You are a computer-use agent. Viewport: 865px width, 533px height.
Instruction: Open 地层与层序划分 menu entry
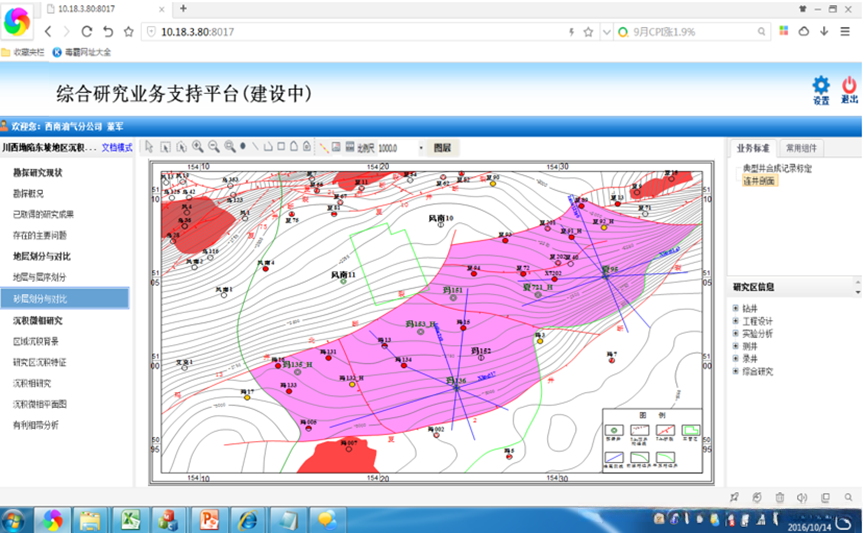coord(39,277)
